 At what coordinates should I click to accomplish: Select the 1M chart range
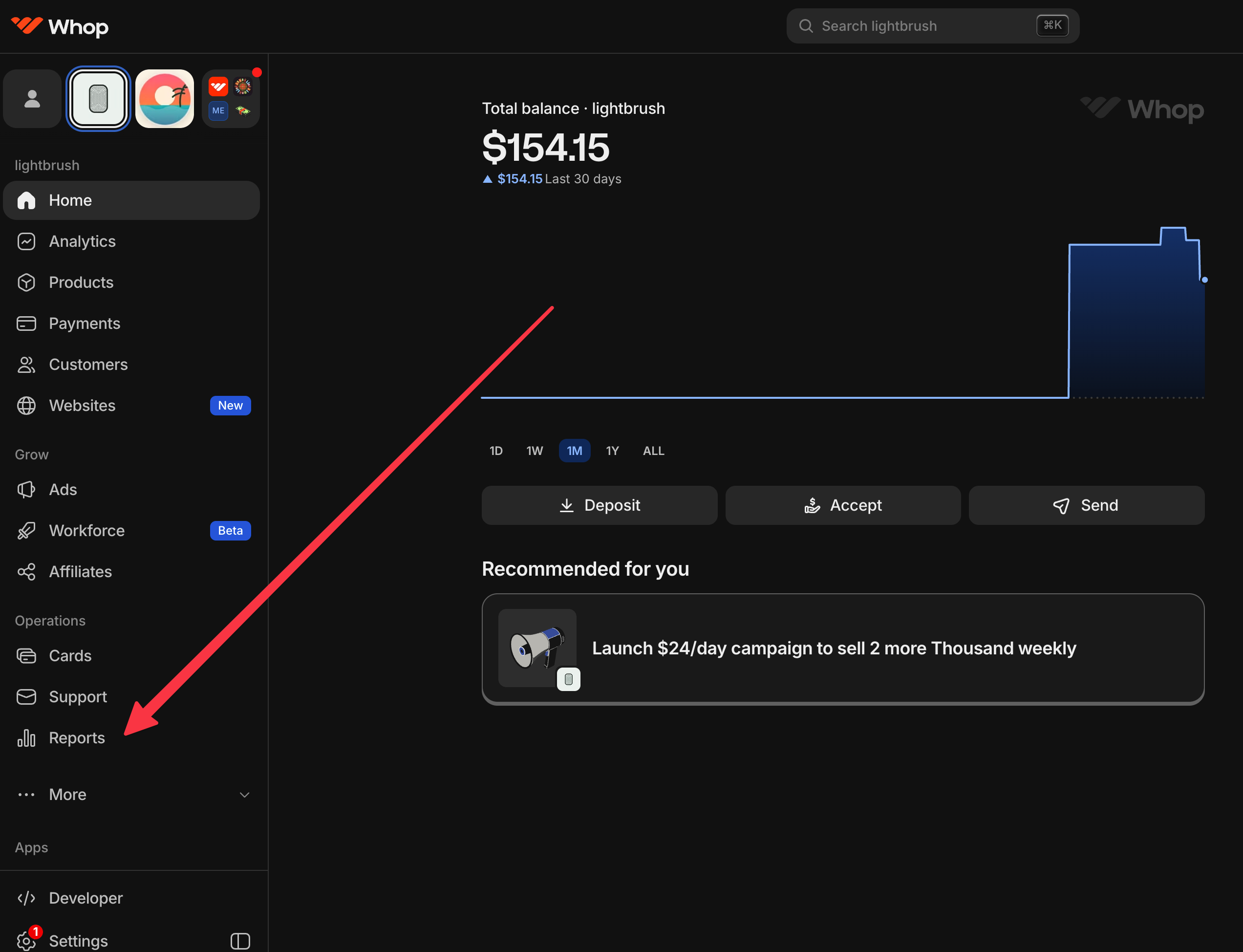pos(575,451)
